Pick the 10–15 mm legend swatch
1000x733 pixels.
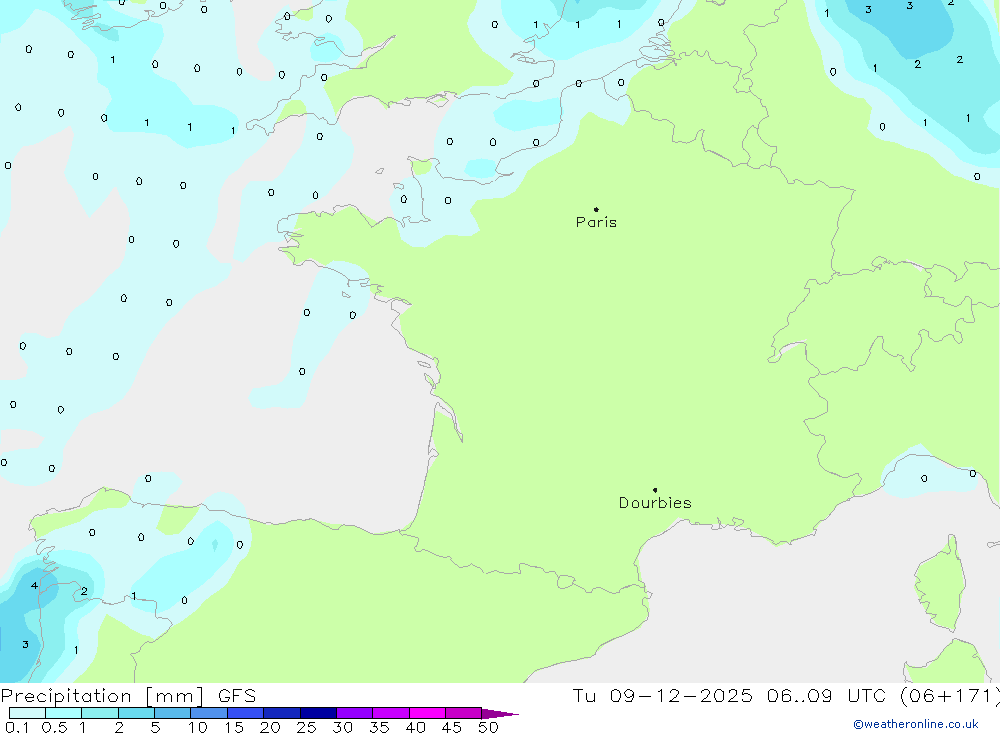coord(209,713)
